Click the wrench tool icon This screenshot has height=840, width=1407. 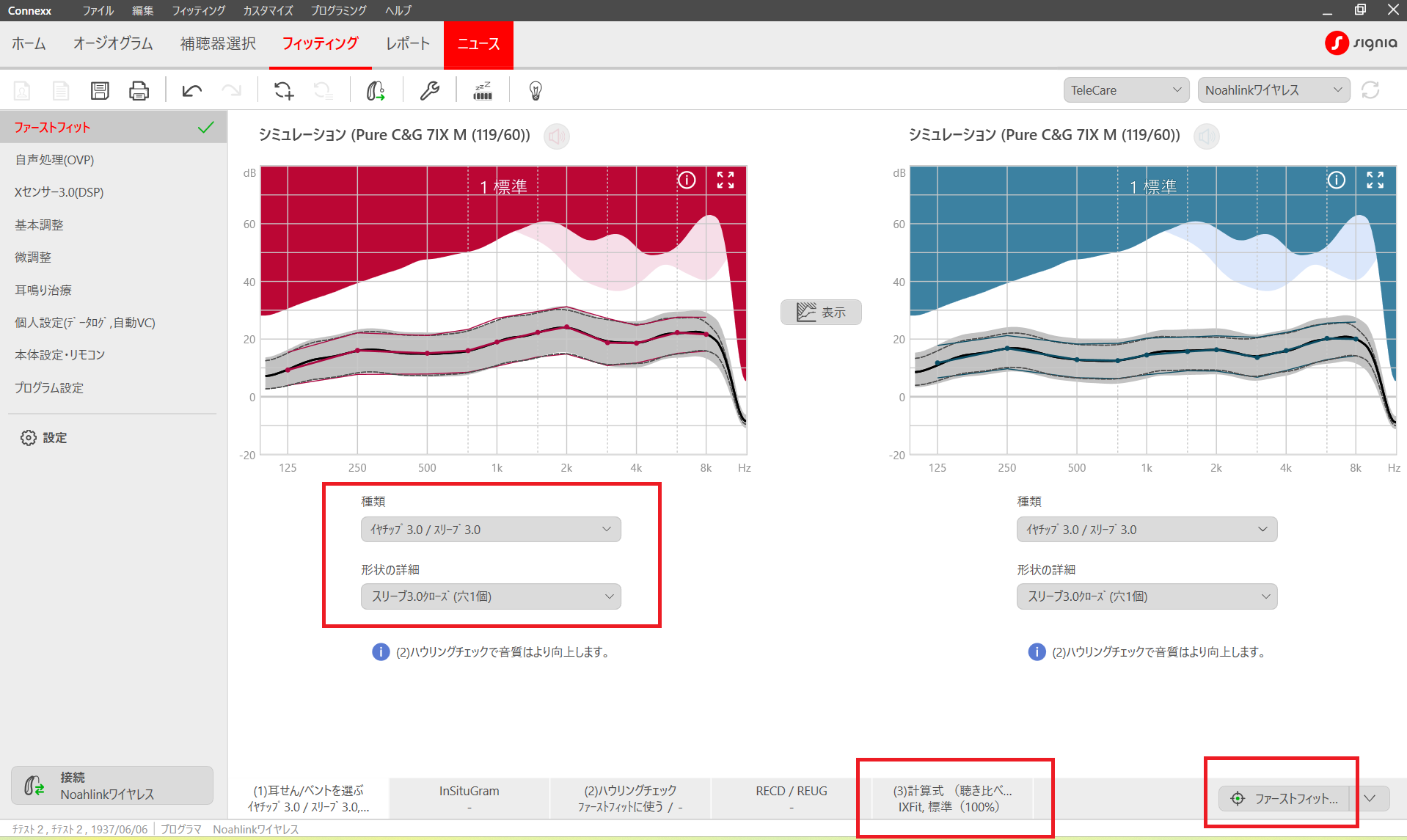tap(429, 90)
